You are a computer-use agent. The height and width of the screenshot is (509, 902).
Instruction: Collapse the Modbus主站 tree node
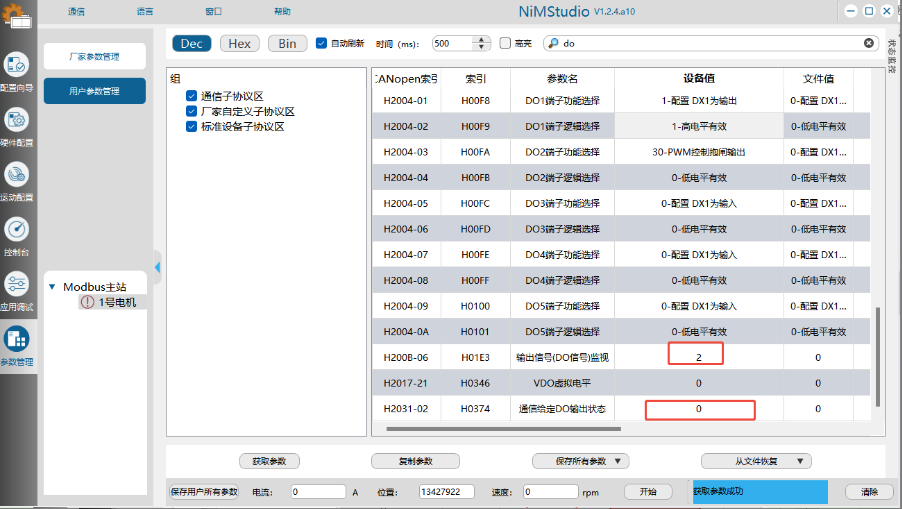(x=52, y=287)
